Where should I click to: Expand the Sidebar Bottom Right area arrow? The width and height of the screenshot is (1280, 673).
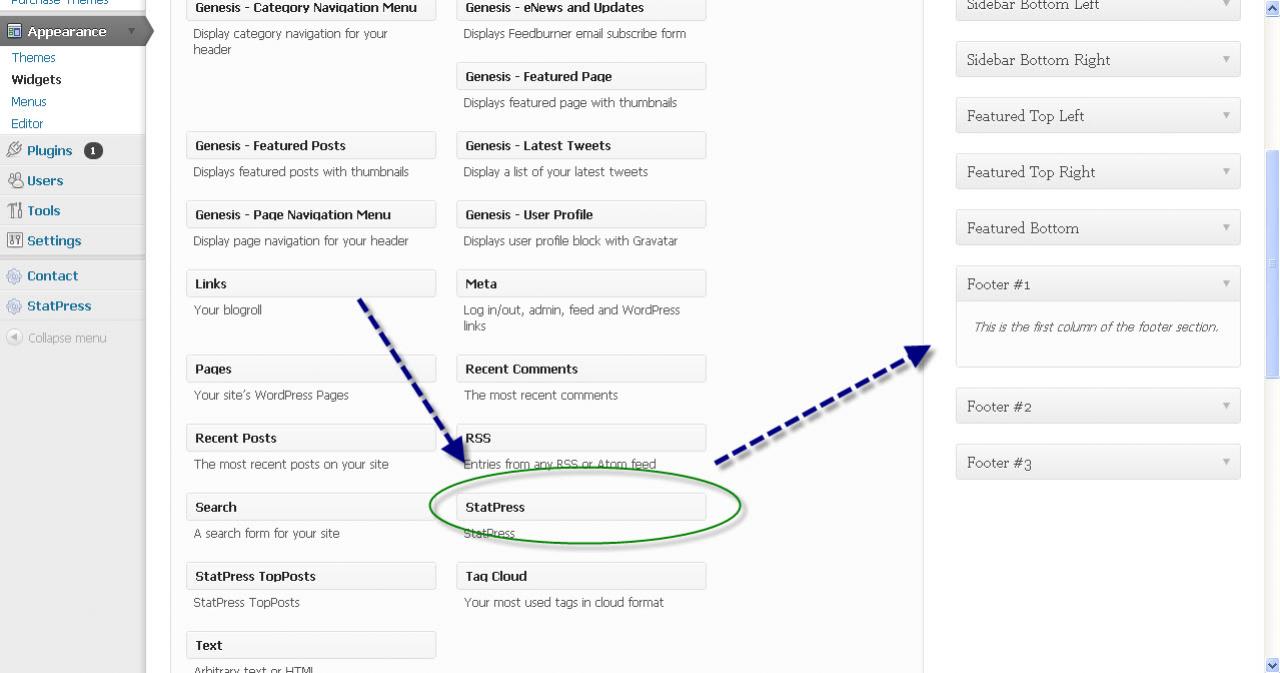1226,60
